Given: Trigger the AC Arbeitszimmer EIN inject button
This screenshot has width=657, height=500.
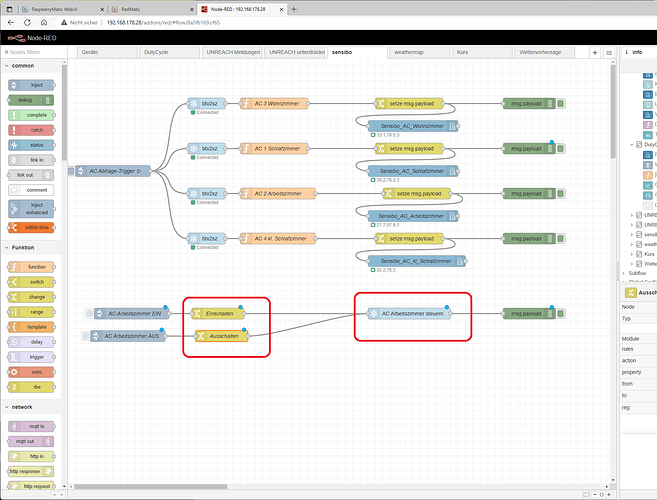Looking at the screenshot, I should click(89, 313).
